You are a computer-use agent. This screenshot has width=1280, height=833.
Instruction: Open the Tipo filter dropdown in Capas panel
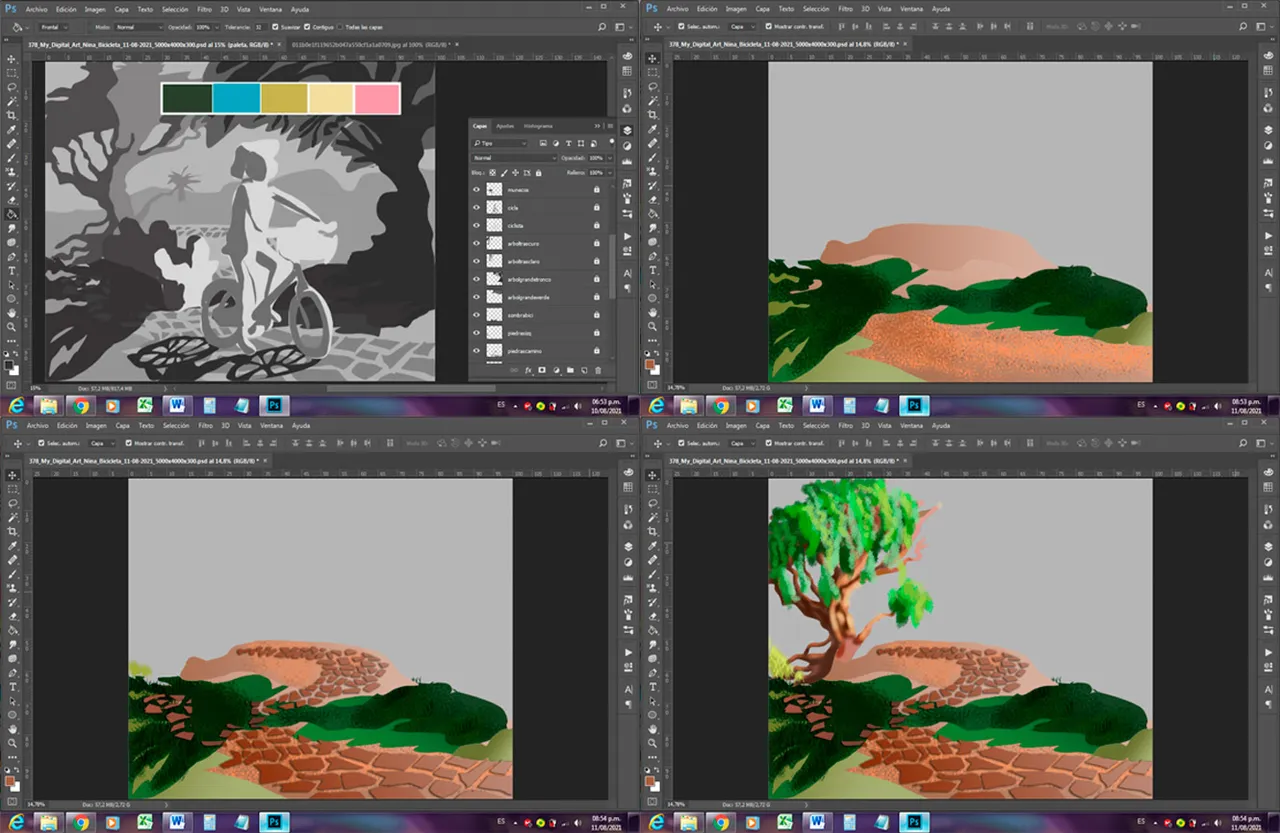tap(500, 143)
